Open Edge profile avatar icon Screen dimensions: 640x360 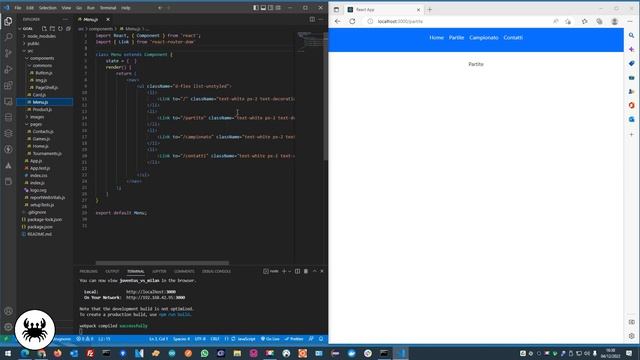pyautogui.click(x=615, y=21)
